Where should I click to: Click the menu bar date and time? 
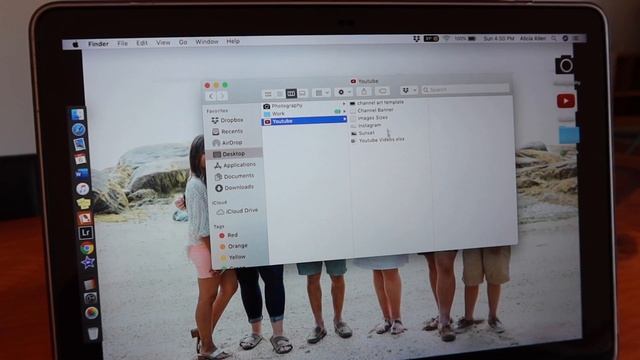pyautogui.click(x=498, y=38)
